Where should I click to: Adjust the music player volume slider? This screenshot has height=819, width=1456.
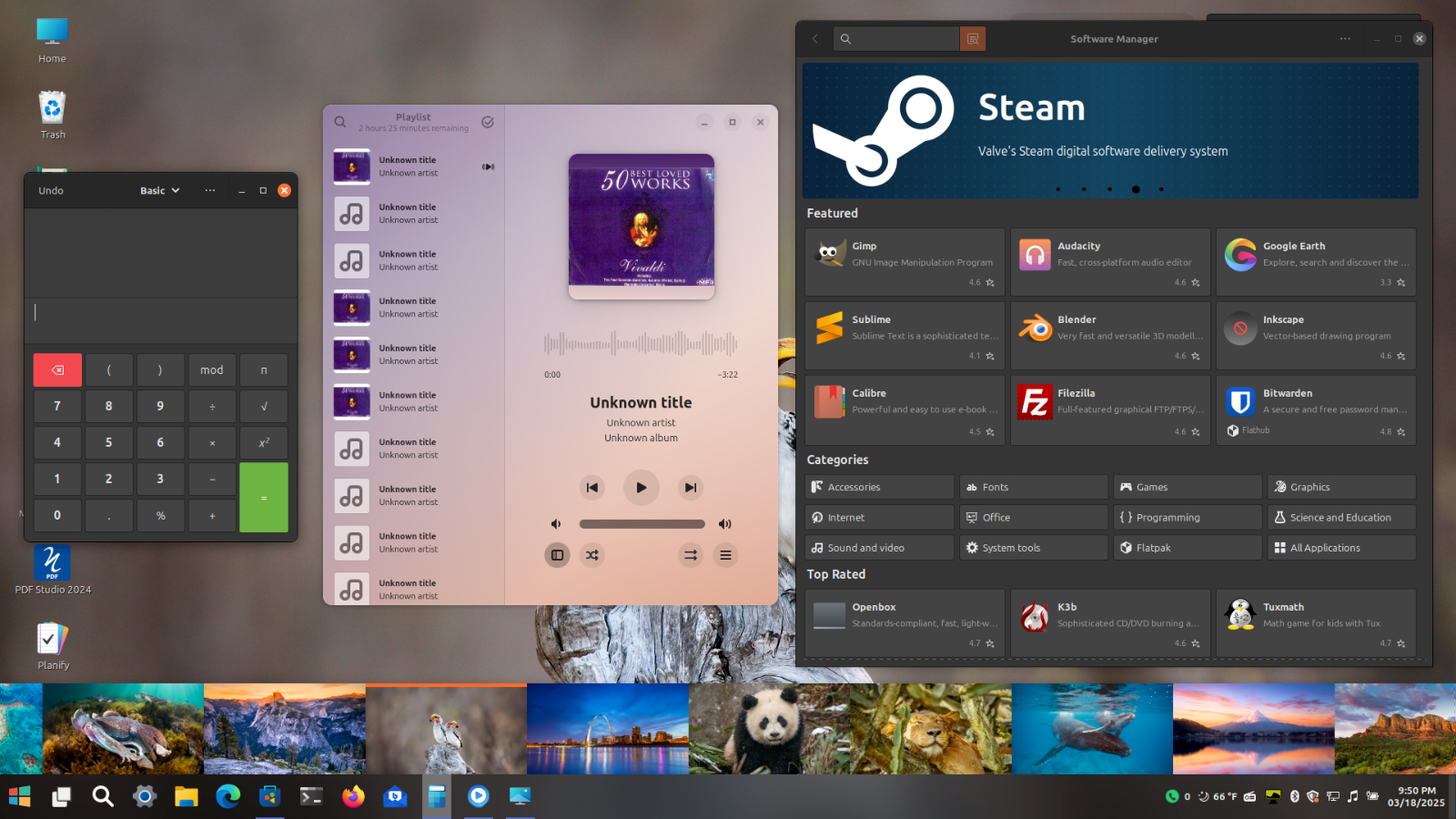click(642, 524)
